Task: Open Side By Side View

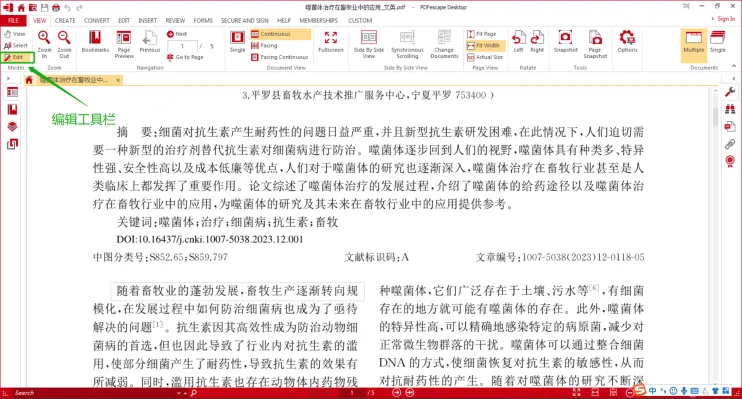Action: (x=369, y=44)
